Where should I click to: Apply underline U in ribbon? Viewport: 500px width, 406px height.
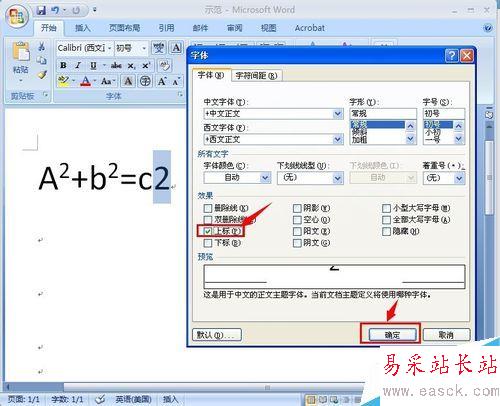tap(93, 65)
